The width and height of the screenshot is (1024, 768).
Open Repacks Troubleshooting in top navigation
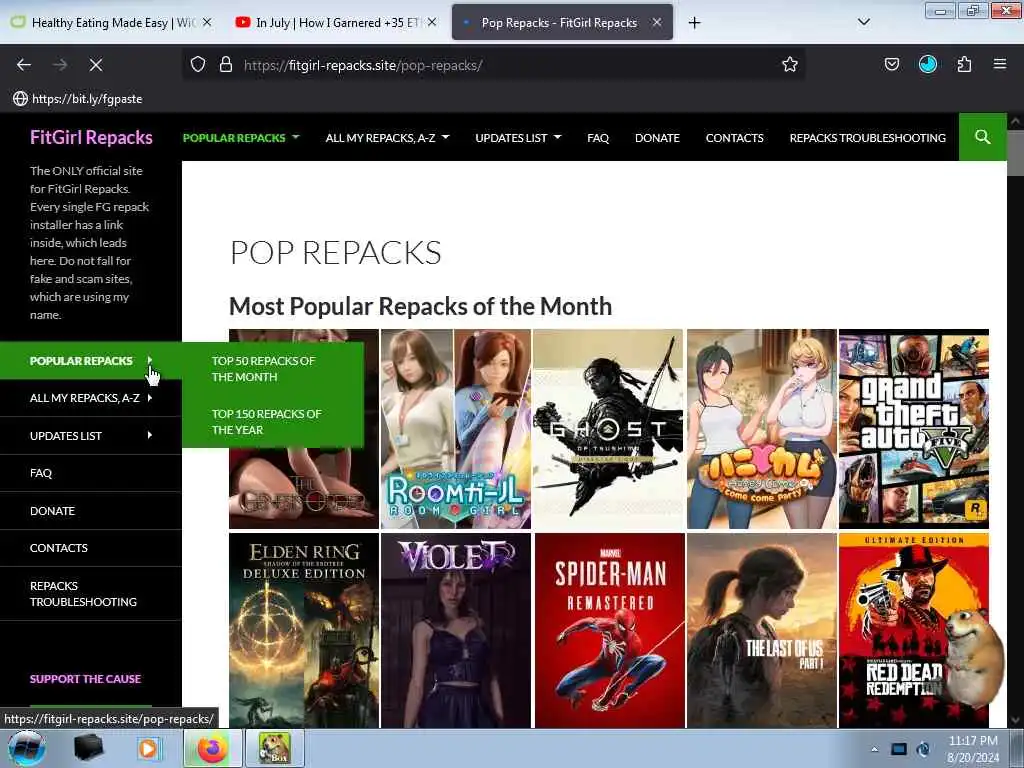(x=867, y=138)
